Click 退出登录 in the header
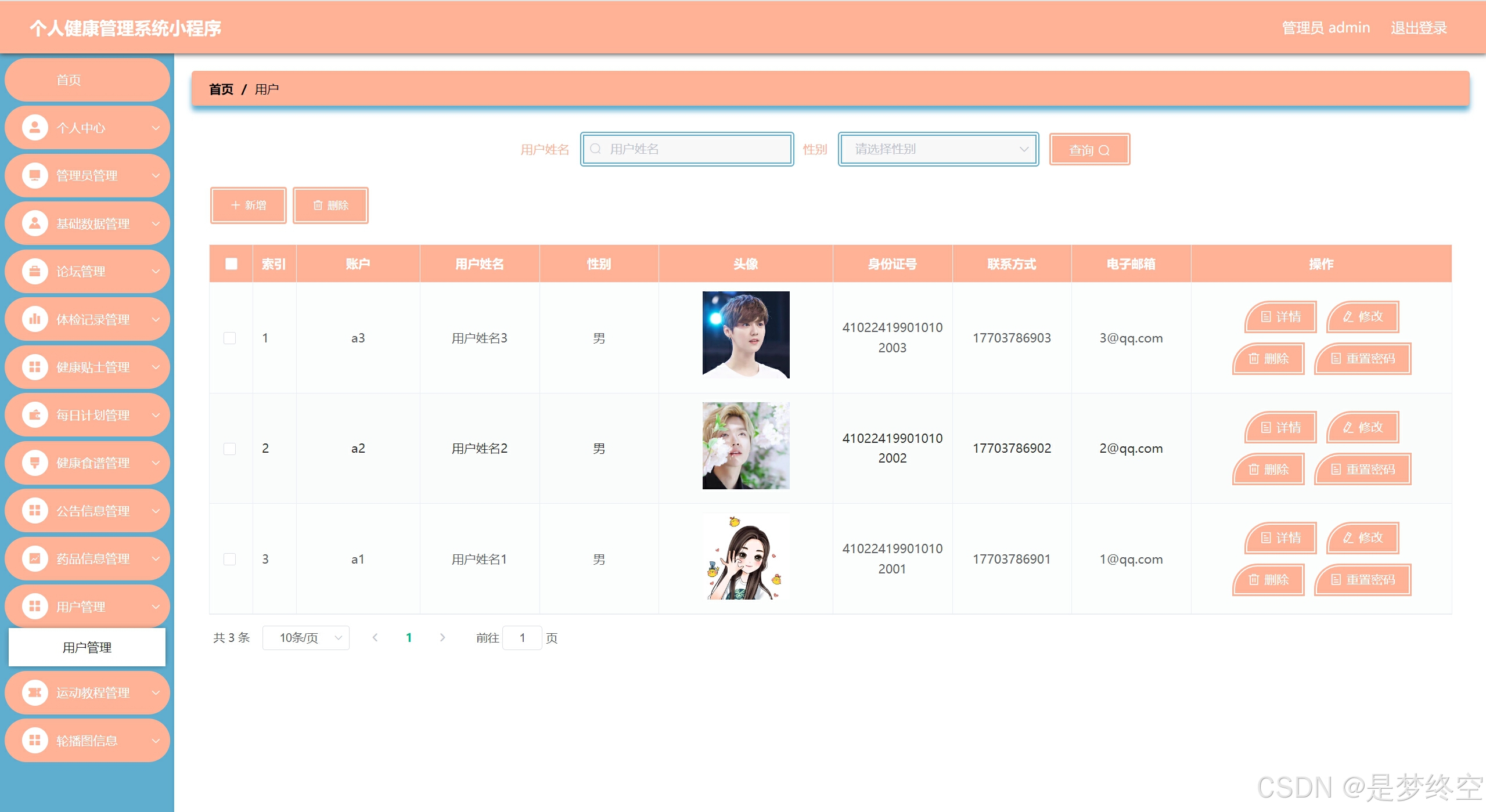The height and width of the screenshot is (812, 1486). (x=1419, y=28)
